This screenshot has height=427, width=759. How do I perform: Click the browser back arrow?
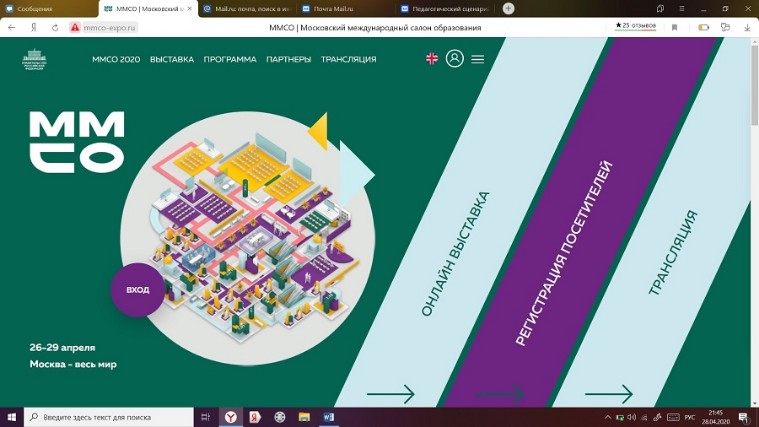click(x=12, y=28)
